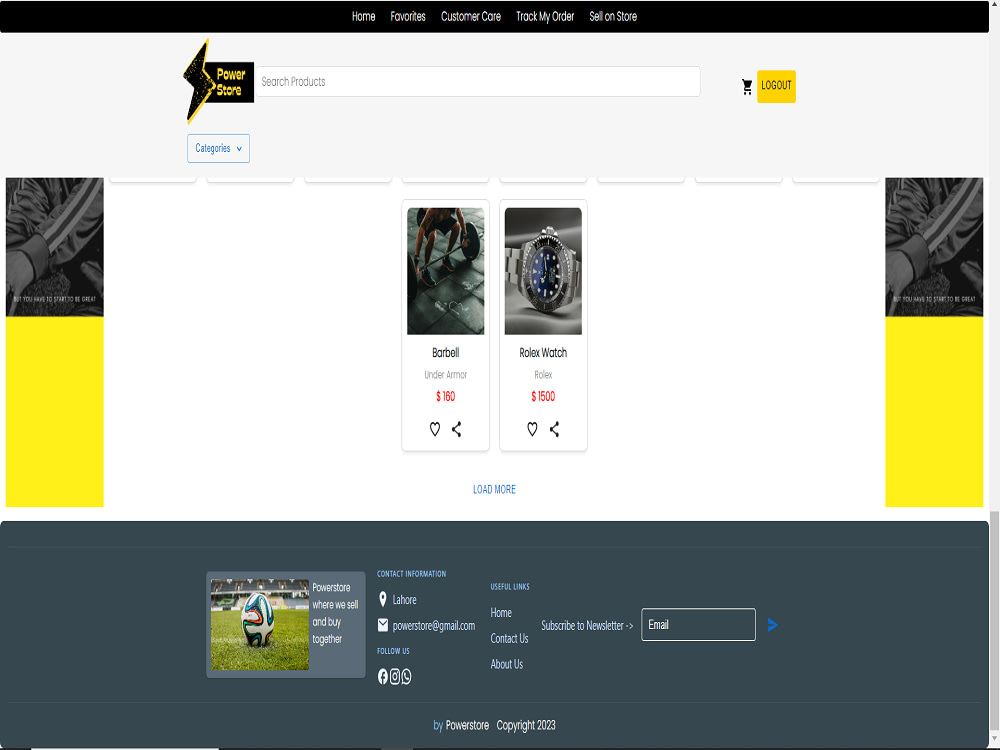Click the left side banner image

[55, 342]
